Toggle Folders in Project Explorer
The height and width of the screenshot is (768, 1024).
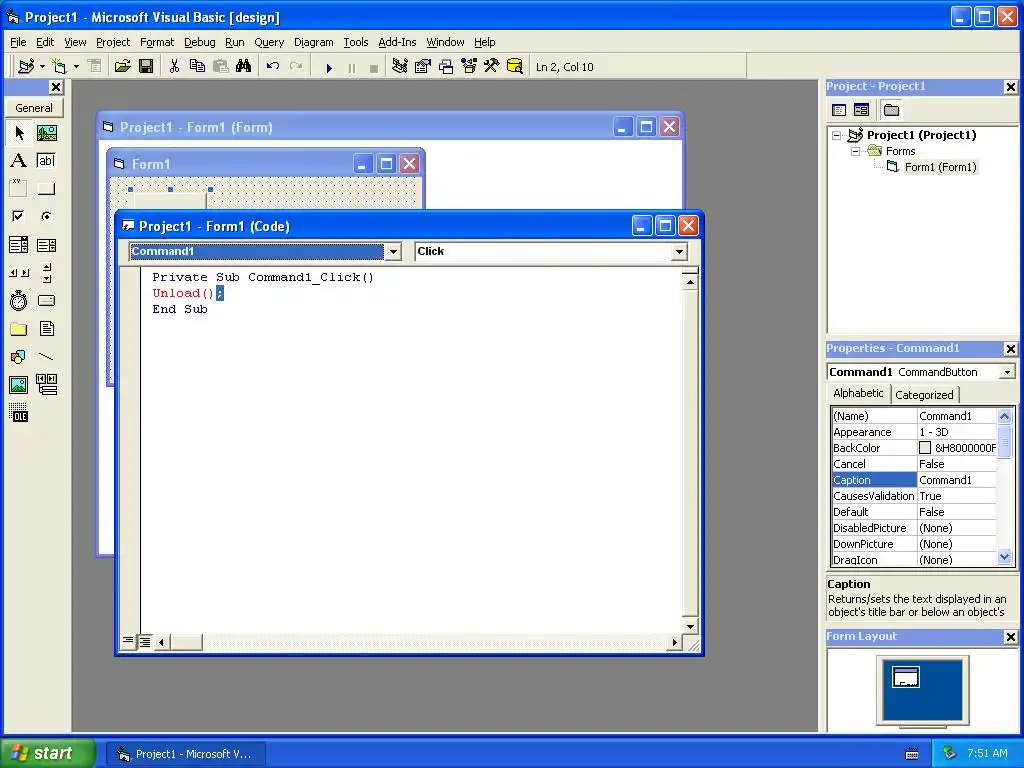pyautogui.click(x=891, y=110)
